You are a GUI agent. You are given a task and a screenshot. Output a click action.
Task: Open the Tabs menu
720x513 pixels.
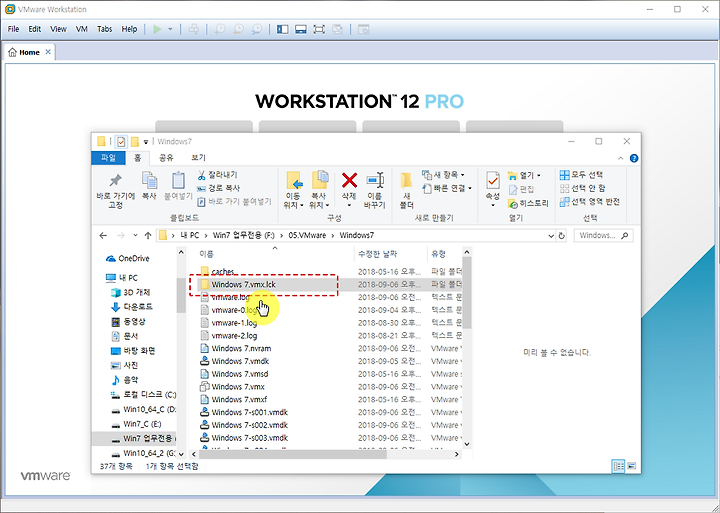104,29
